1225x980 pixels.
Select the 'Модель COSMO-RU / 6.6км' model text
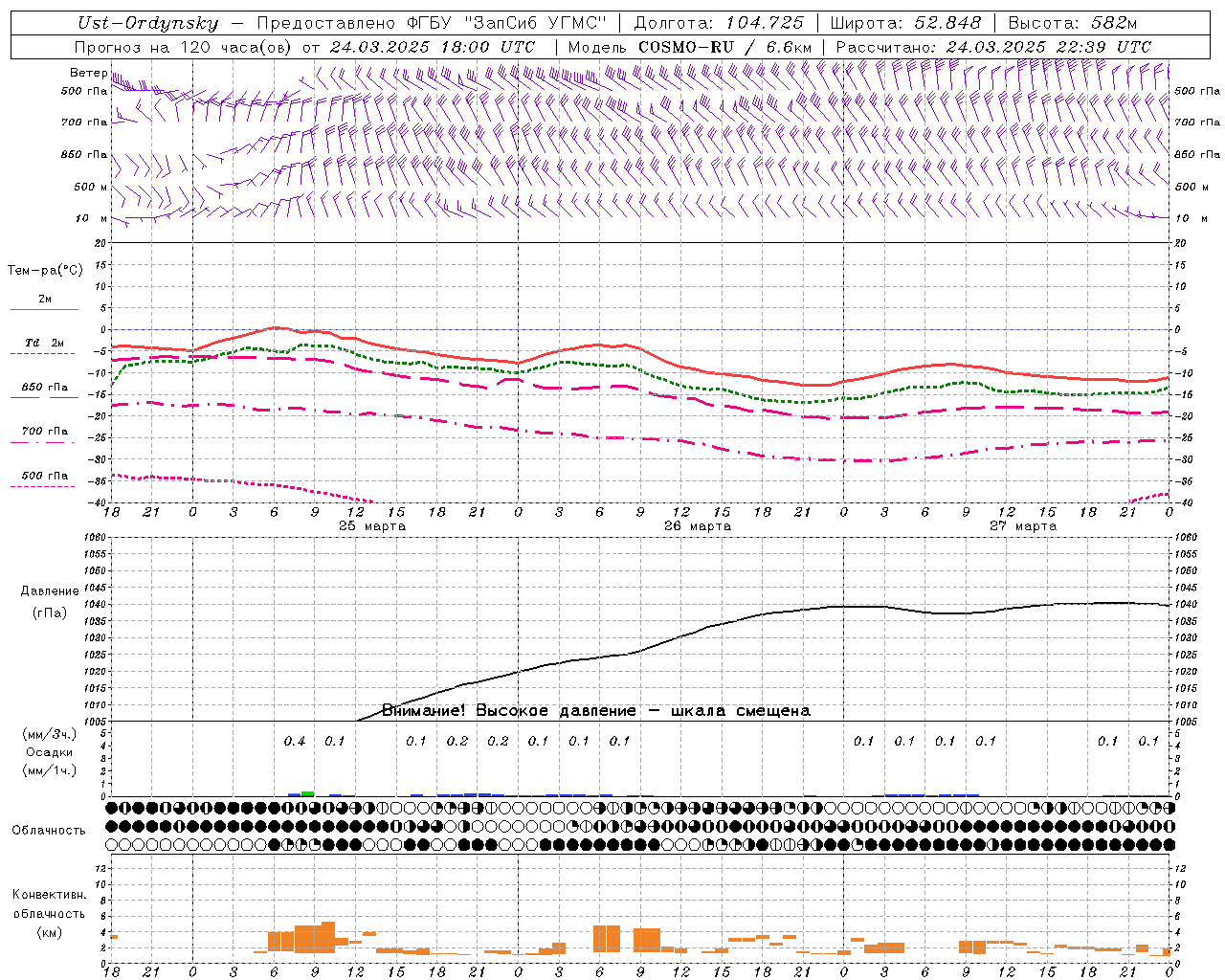coord(689,47)
